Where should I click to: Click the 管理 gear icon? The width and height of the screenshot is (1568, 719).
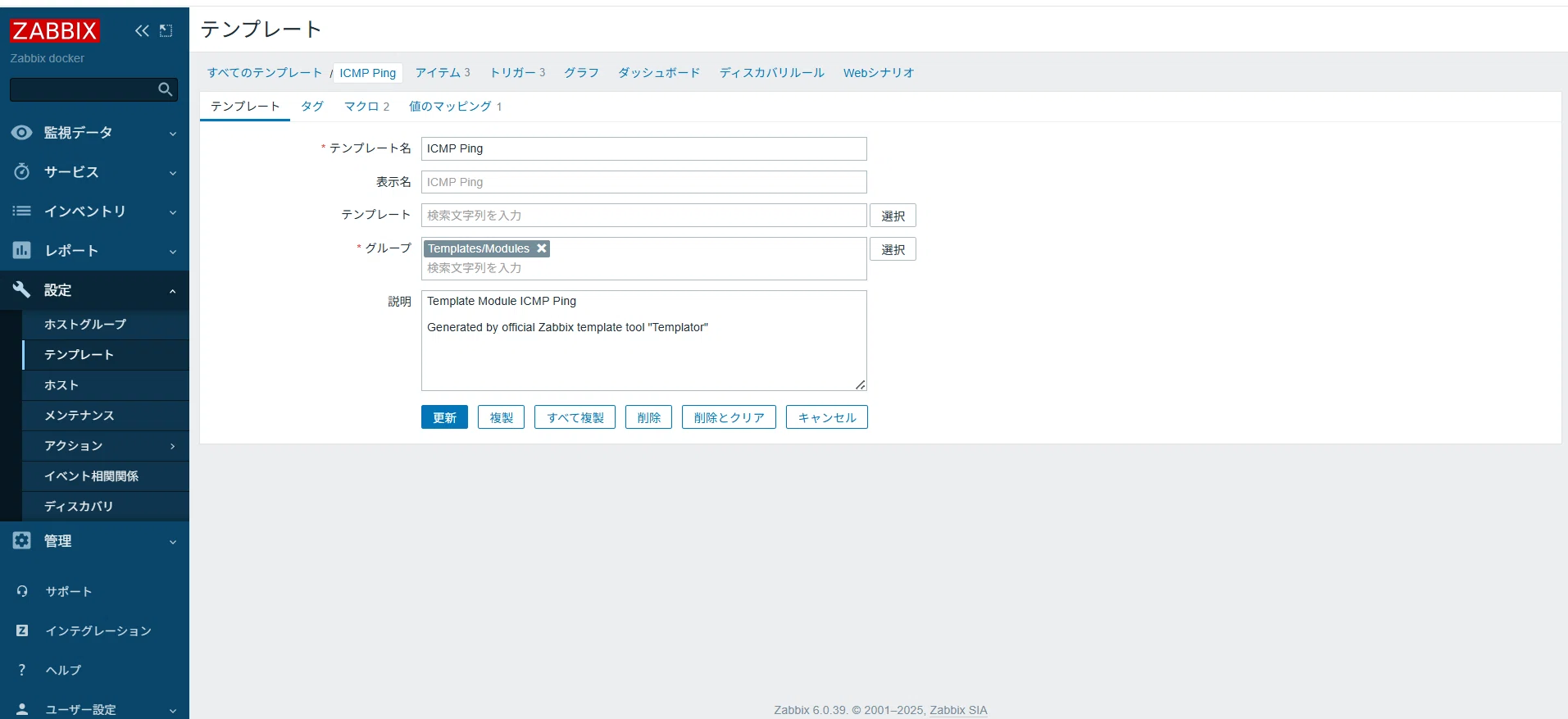tap(22, 541)
